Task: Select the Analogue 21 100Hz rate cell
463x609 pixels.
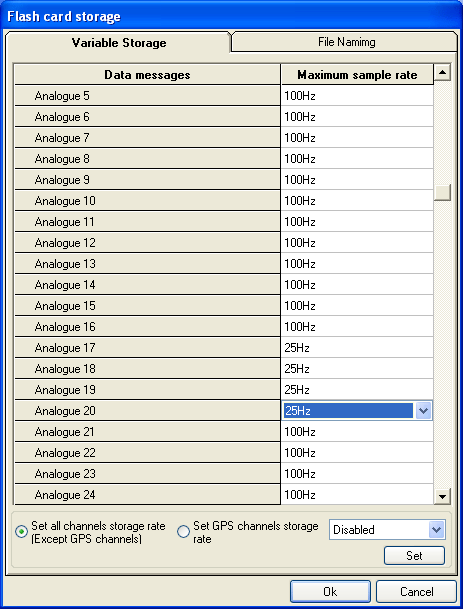Action: tap(357, 432)
